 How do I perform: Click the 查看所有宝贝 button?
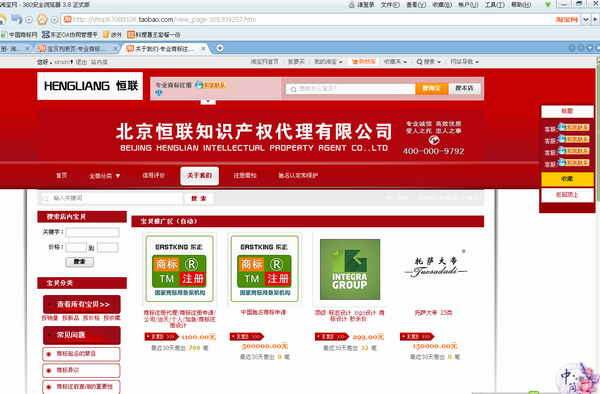coord(82,304)
